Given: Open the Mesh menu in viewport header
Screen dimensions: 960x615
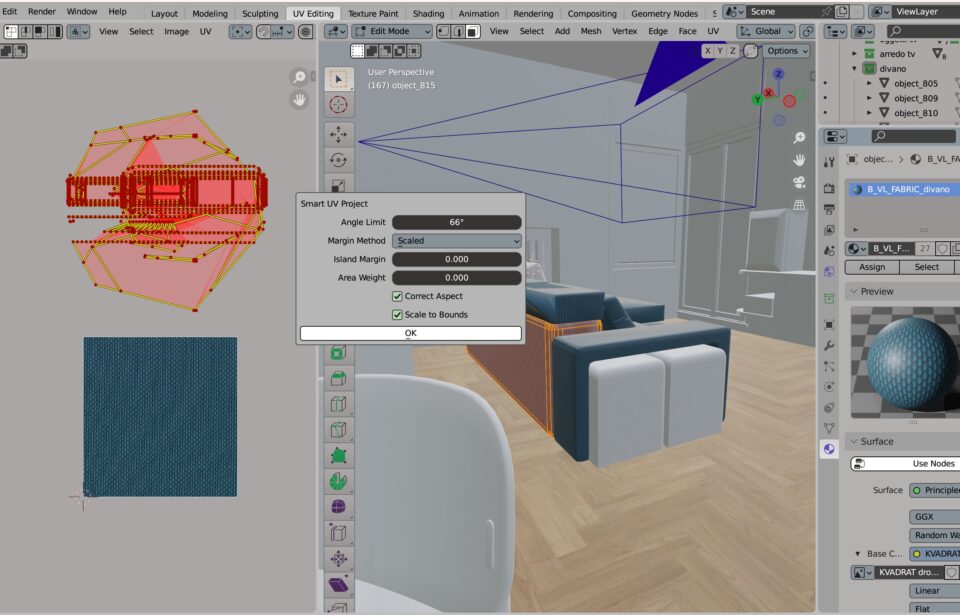Looking at the screenshot, I should pos(591,31).
